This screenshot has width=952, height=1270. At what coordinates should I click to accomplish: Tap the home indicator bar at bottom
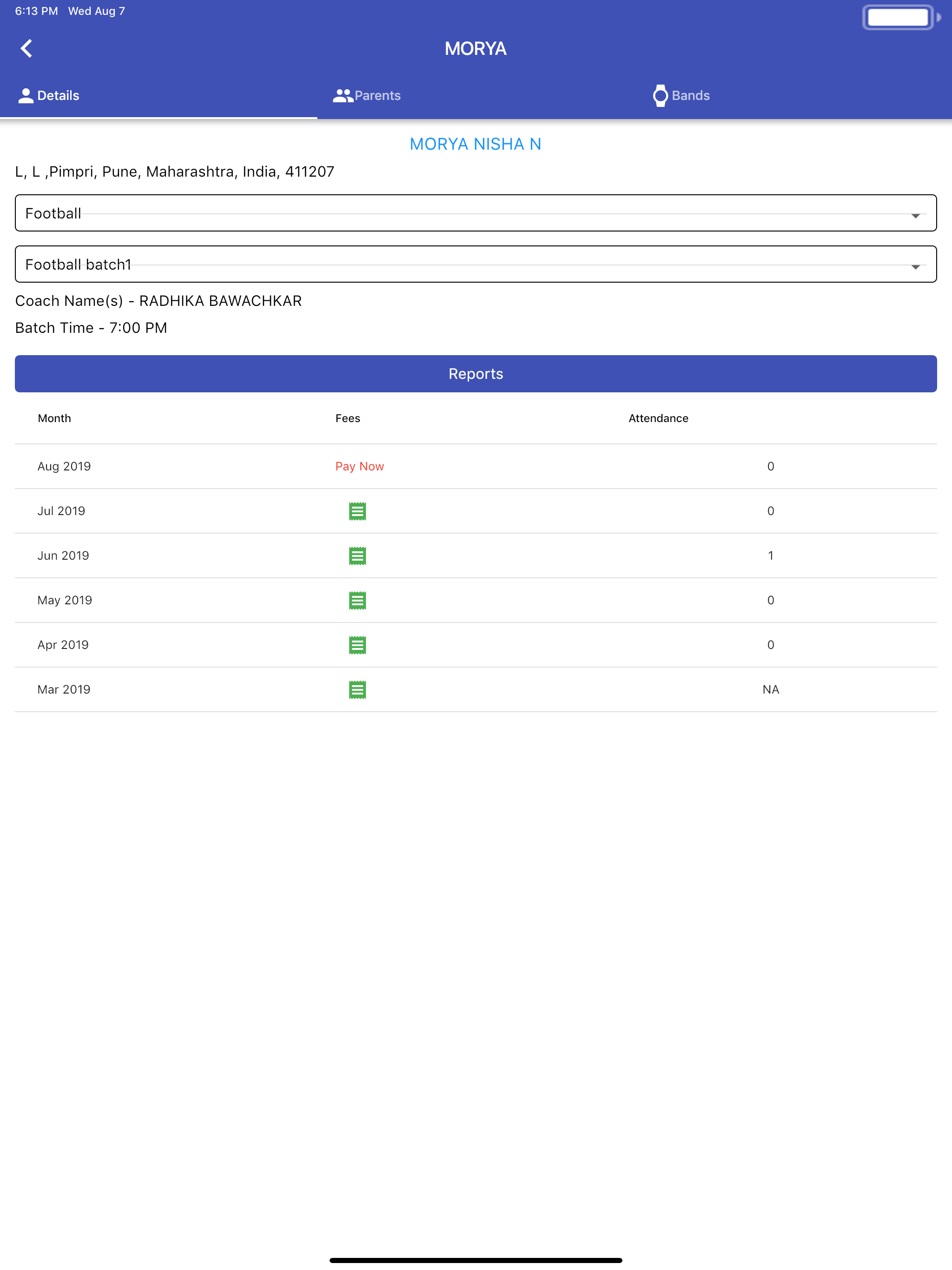point(476,1260)
